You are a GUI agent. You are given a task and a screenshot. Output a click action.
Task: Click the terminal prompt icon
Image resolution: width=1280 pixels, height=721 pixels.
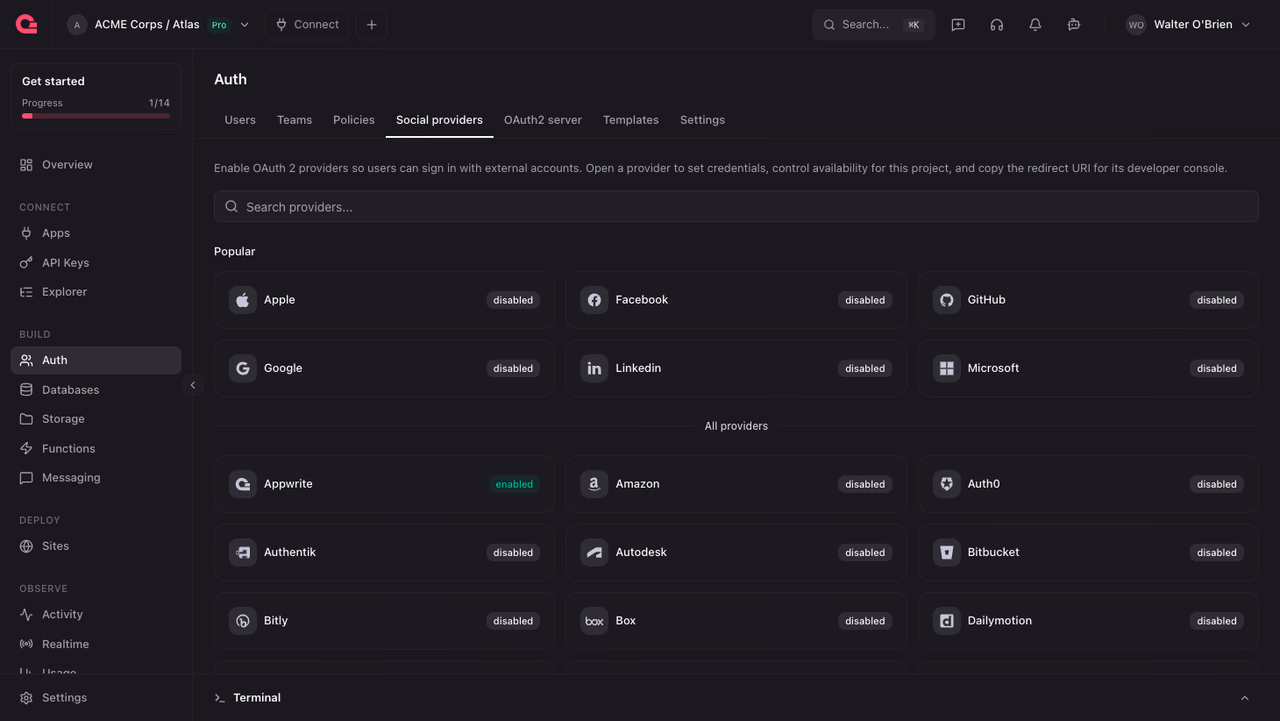point(220,698)
